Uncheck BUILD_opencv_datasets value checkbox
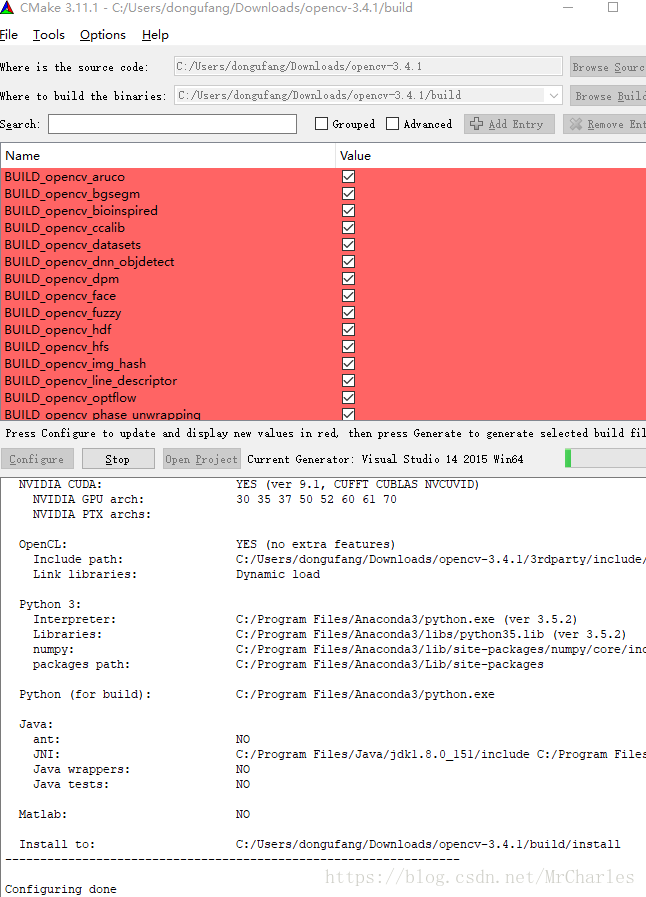The width and height of the screenshot is (646, 897). pyautogui.click(x=348, y=245)
